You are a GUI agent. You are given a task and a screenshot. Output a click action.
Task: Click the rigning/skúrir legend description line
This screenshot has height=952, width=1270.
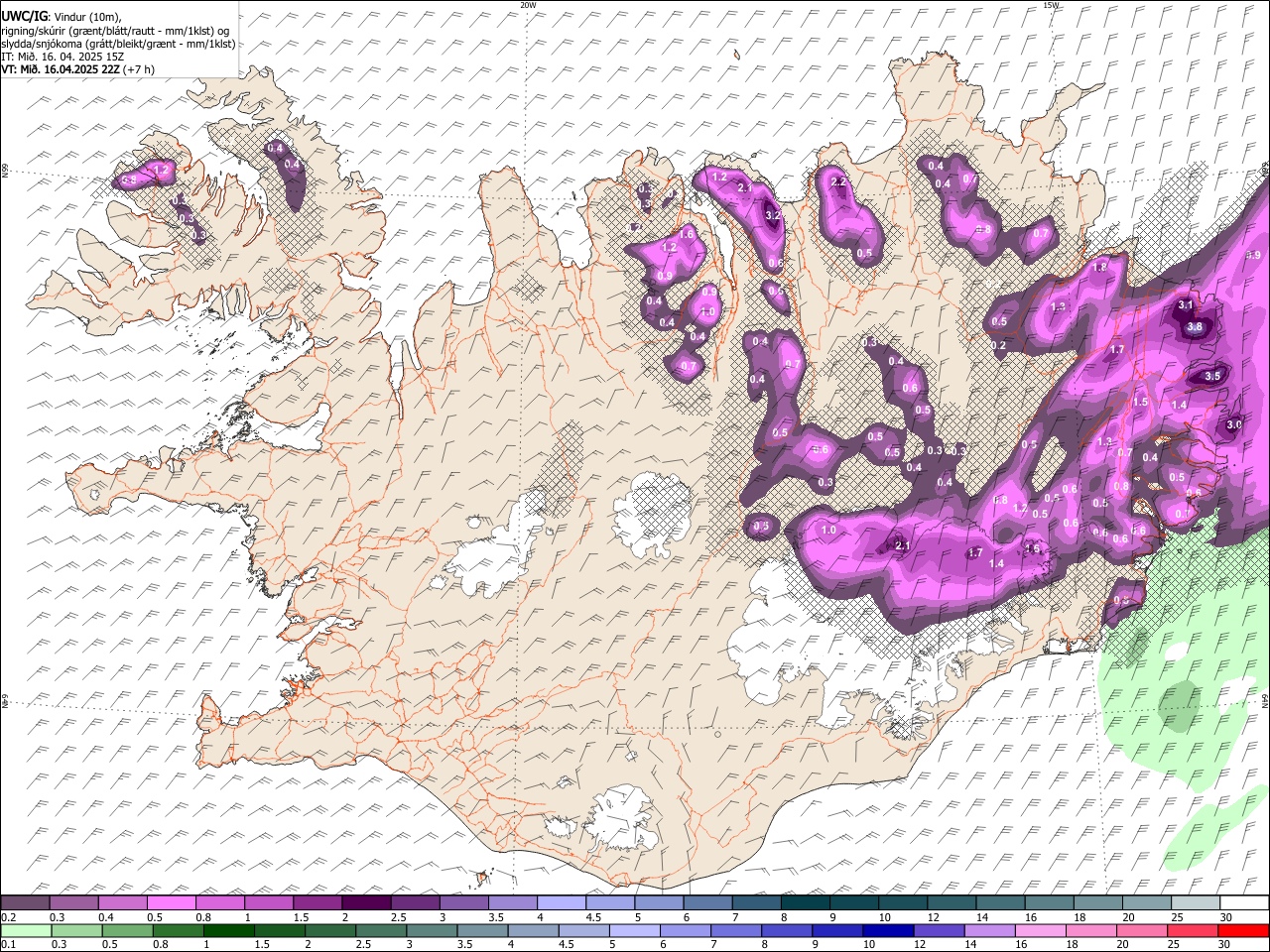[116, 30]
